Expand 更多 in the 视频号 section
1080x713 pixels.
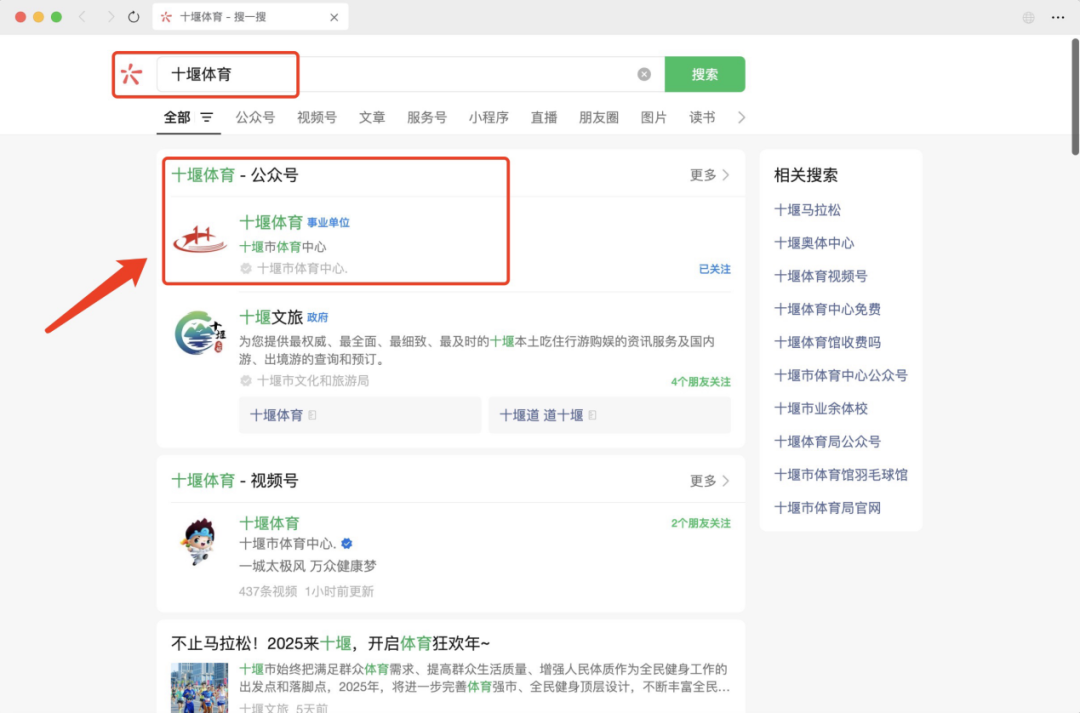[x=709, y=481]
